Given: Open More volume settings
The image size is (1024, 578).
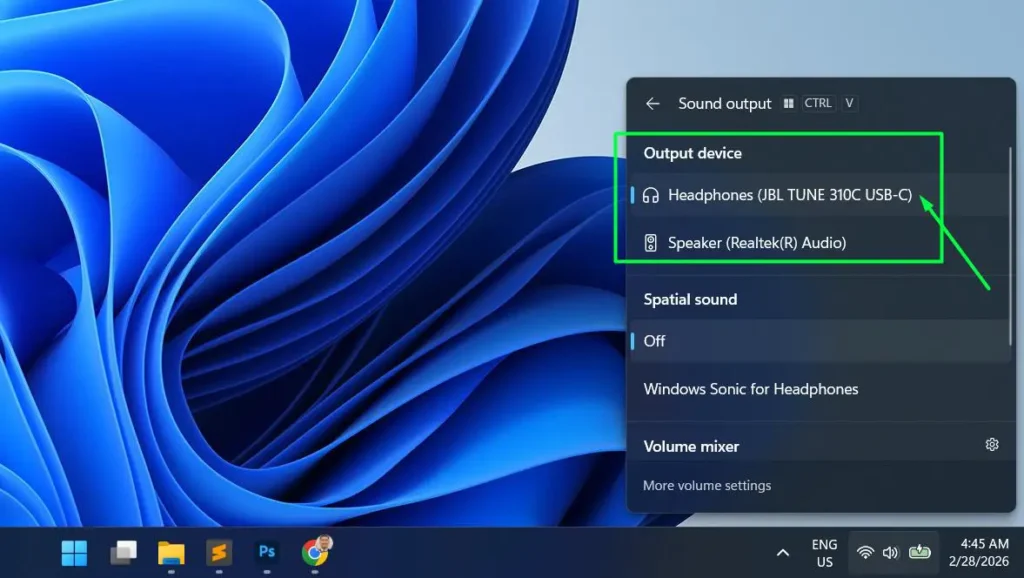Looking at the screenshot, I should pyautogui.click(x=706, y=485).
